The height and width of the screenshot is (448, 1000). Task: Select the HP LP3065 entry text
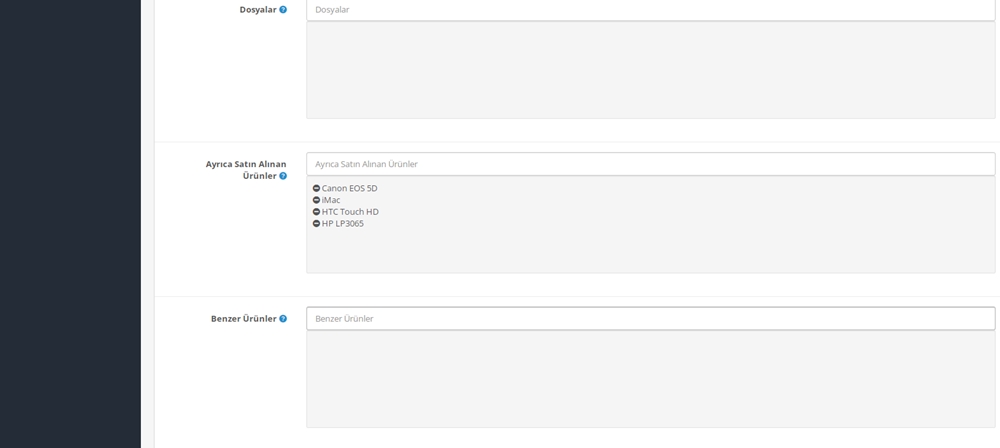(342, 223)
